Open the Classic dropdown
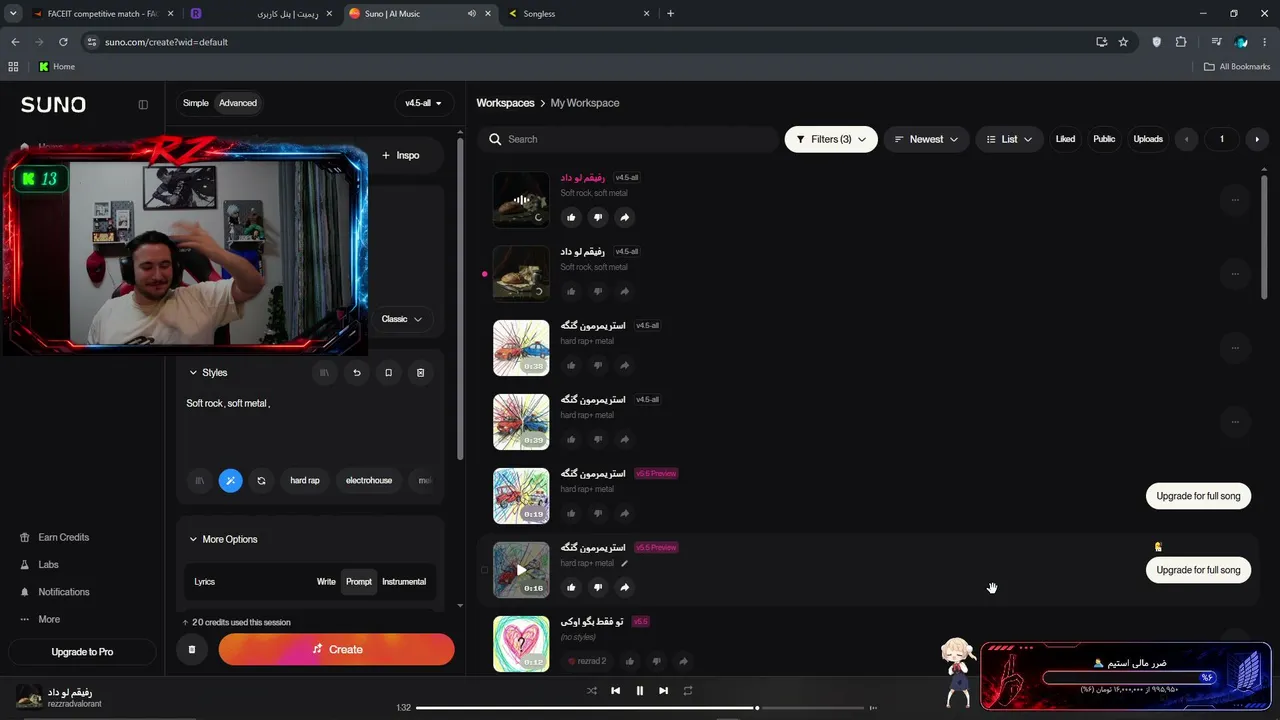The height and width of the screenshot is (720, 1280). point(402,319)
